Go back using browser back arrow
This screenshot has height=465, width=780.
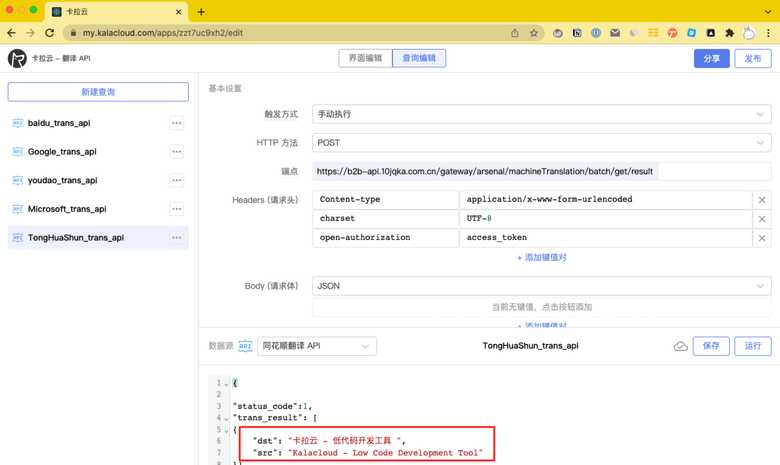[x=11, y=33]
